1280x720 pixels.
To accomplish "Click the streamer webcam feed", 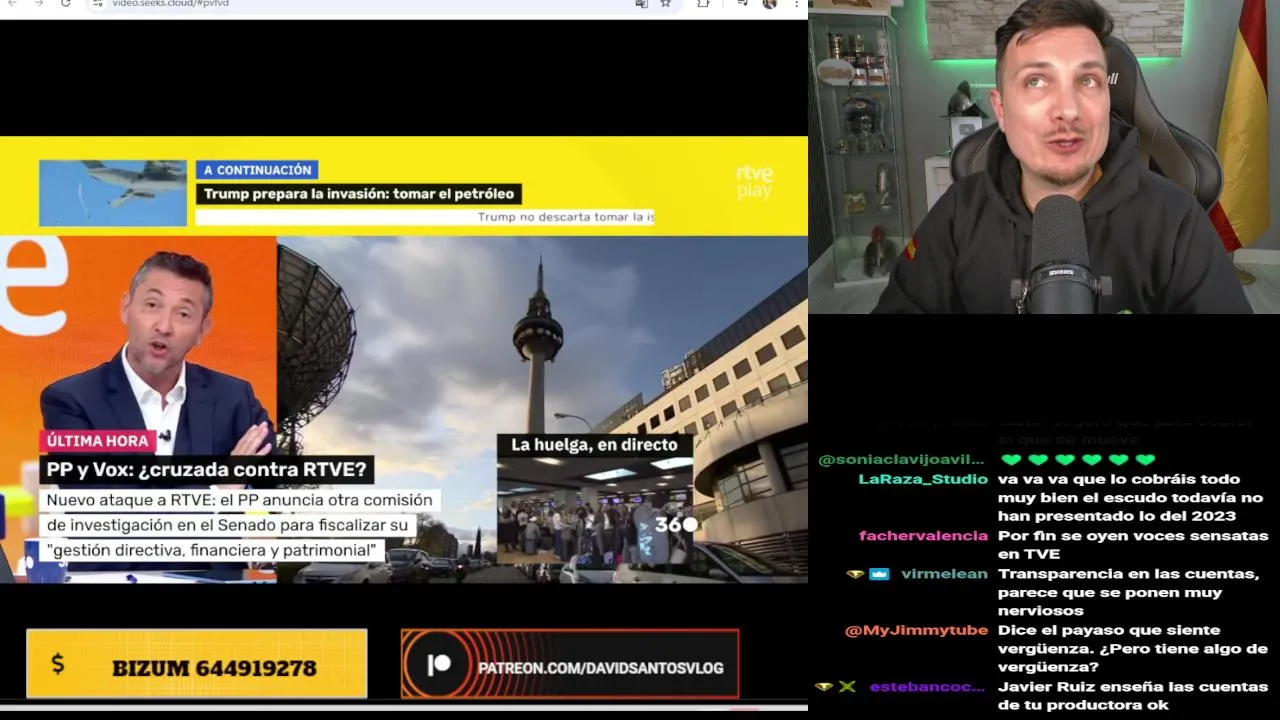I will [1044, 157].
